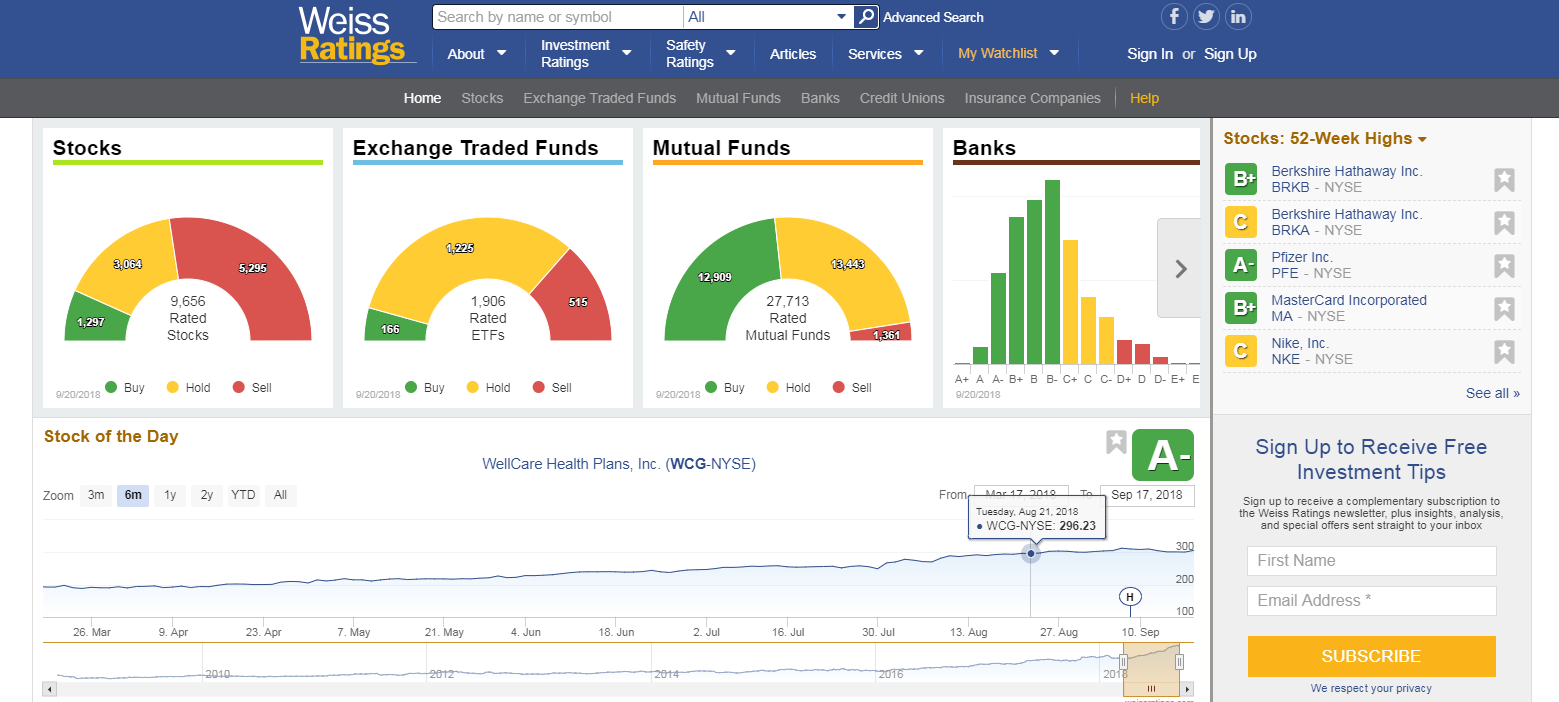Viewport: 1559px width, 702px height.
Task: Toggle Hold legend in ETF chart
Action: 488,387
